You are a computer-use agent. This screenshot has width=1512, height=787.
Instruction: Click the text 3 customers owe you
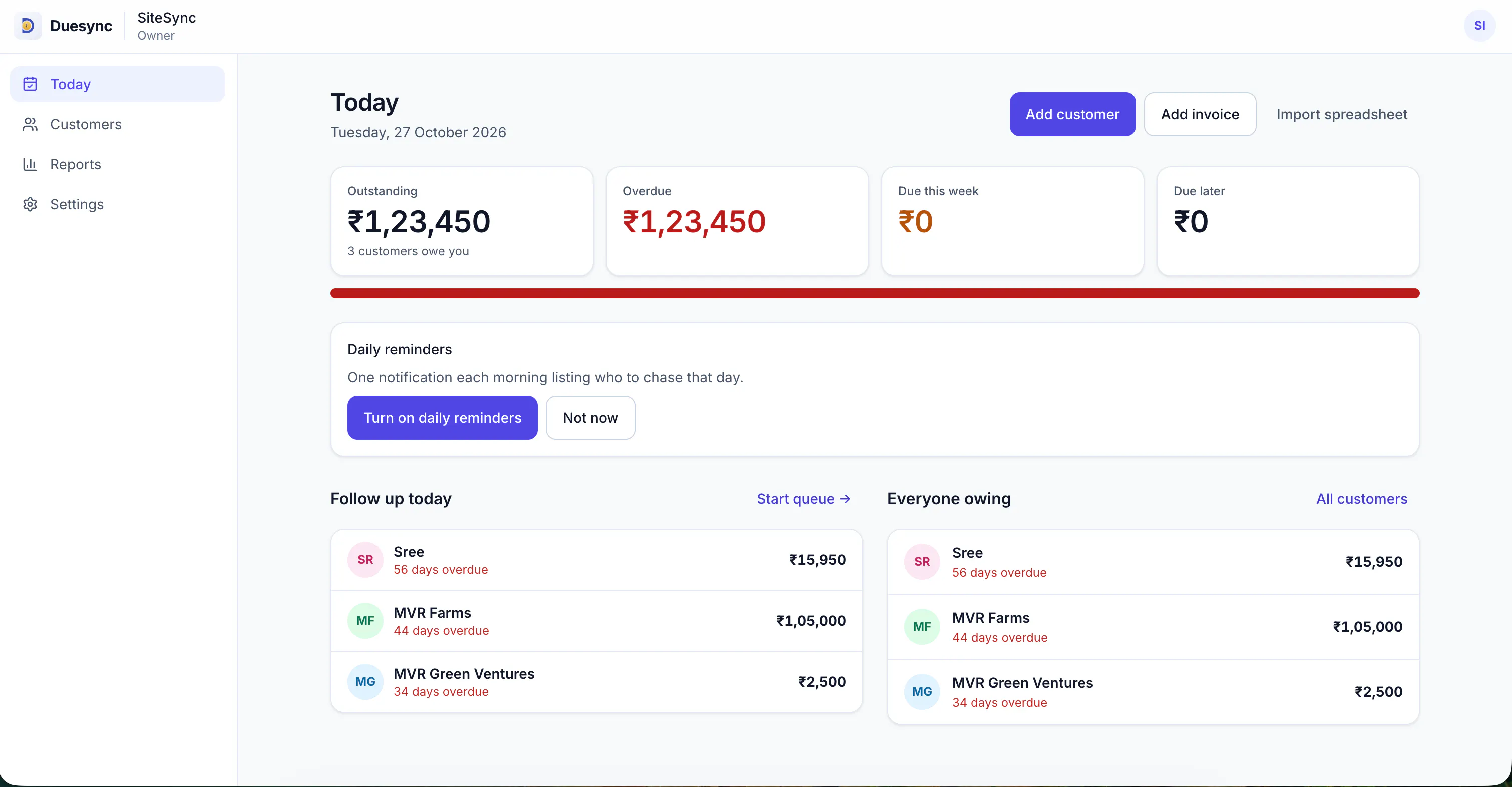pyautogui.click(x=408, y=251)
